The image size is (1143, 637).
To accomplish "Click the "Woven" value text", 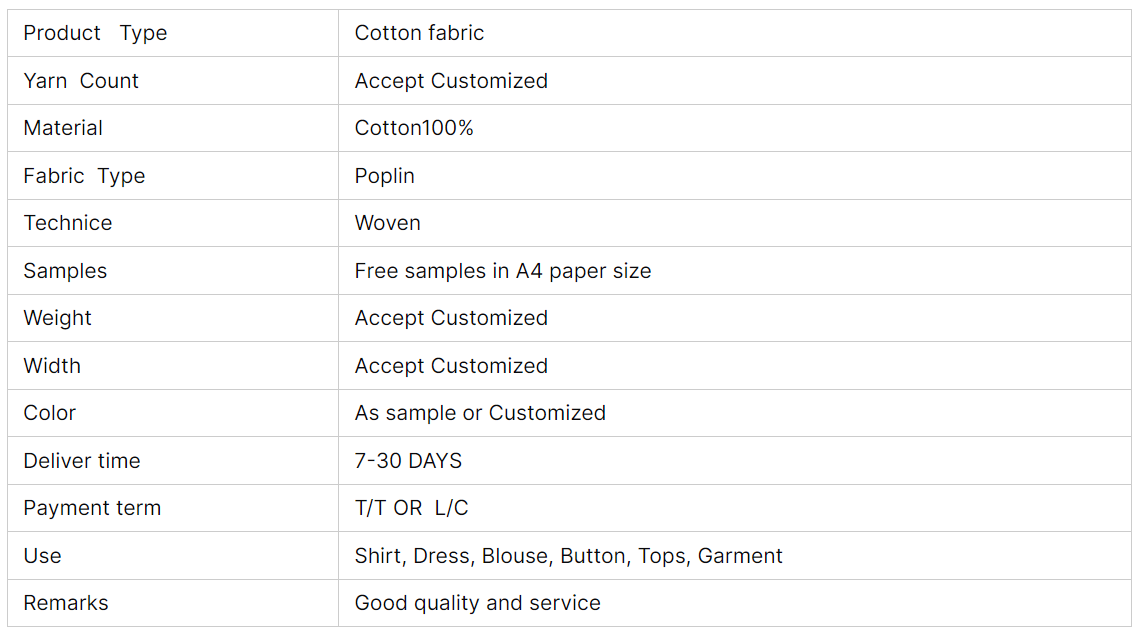I will click(388, 223).
